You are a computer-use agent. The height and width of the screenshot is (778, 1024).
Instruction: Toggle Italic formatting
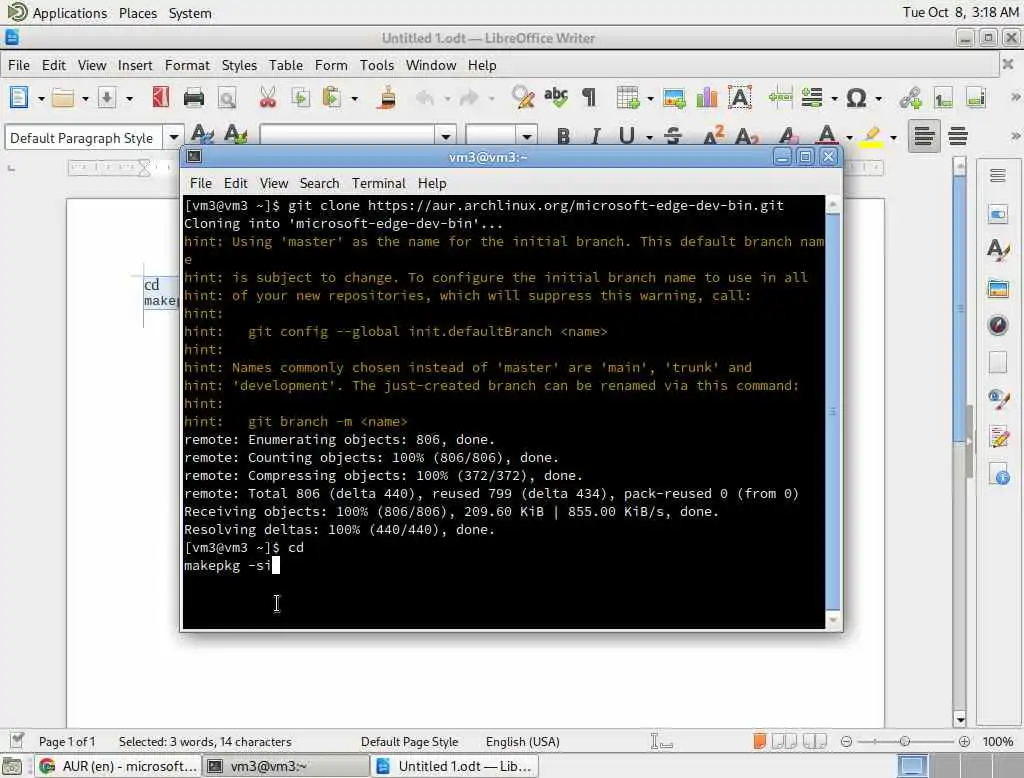[595, 136]
